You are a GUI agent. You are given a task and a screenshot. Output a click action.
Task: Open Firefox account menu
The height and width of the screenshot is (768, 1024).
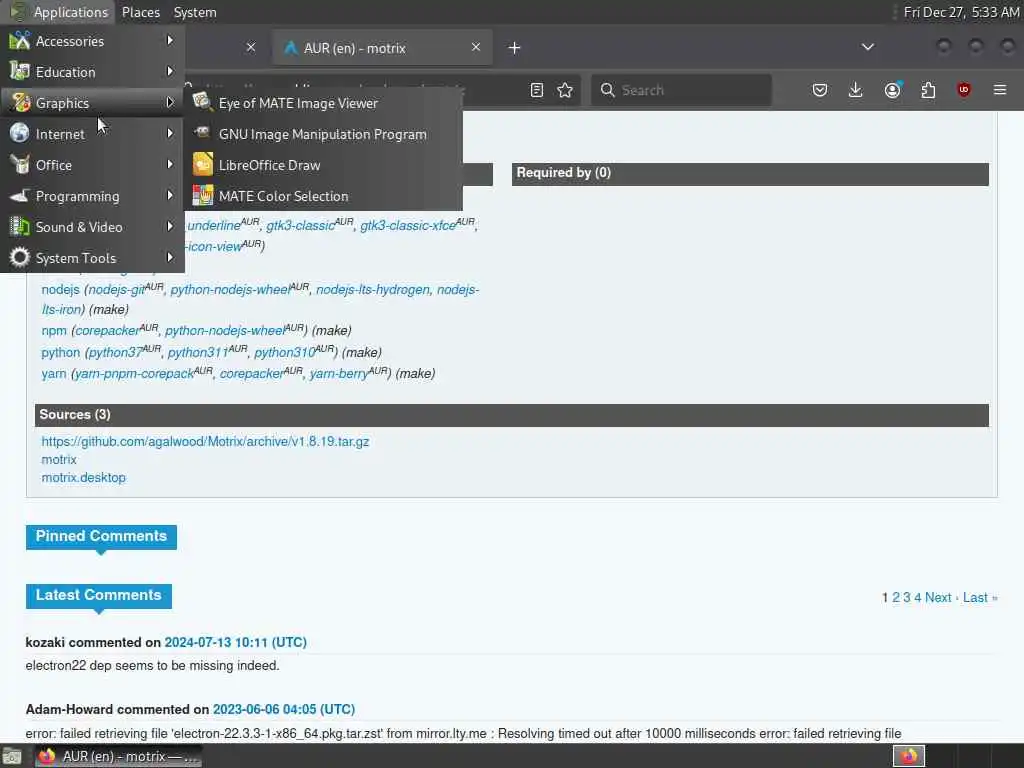[x=892, y=90]
